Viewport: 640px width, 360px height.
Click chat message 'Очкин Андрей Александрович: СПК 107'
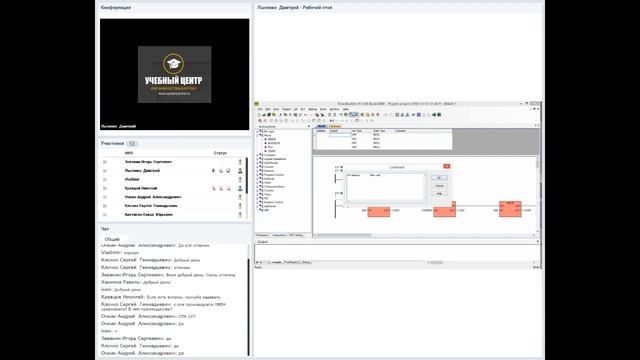(x=148, y=316)
